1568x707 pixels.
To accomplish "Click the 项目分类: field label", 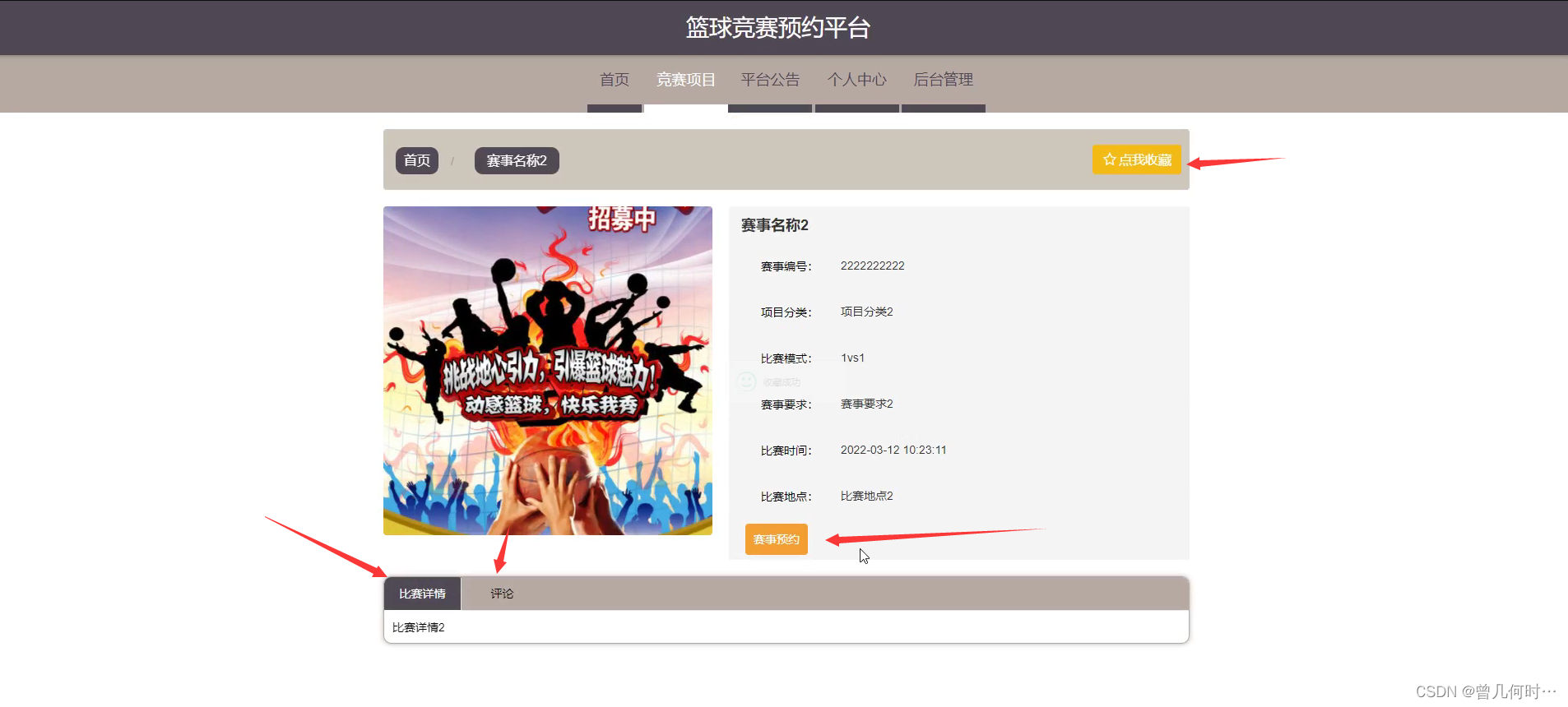I will click(786, 312).
